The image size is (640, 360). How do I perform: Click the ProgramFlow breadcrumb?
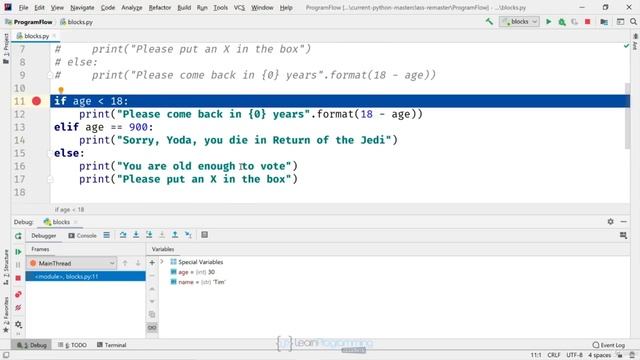click(x=29, y=22)
